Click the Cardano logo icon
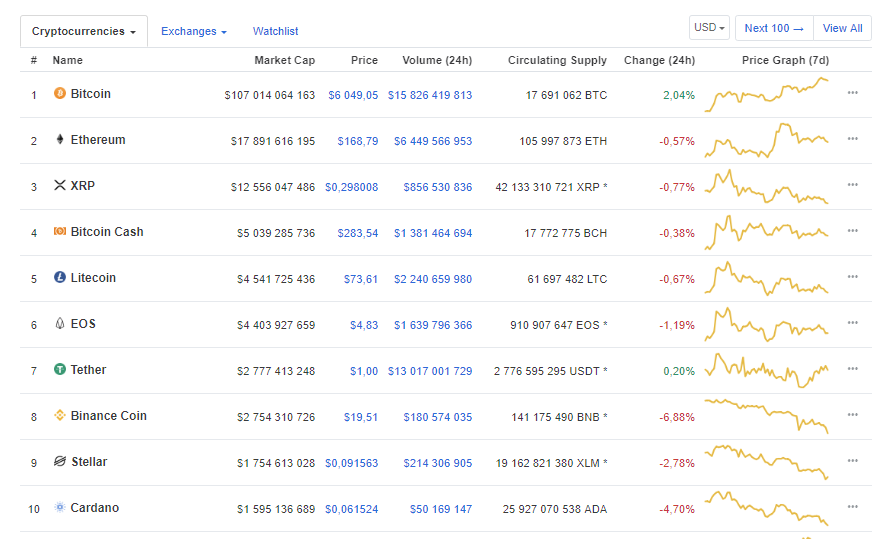Viewport: 890px width, 539px height. (x=60, y=507)
